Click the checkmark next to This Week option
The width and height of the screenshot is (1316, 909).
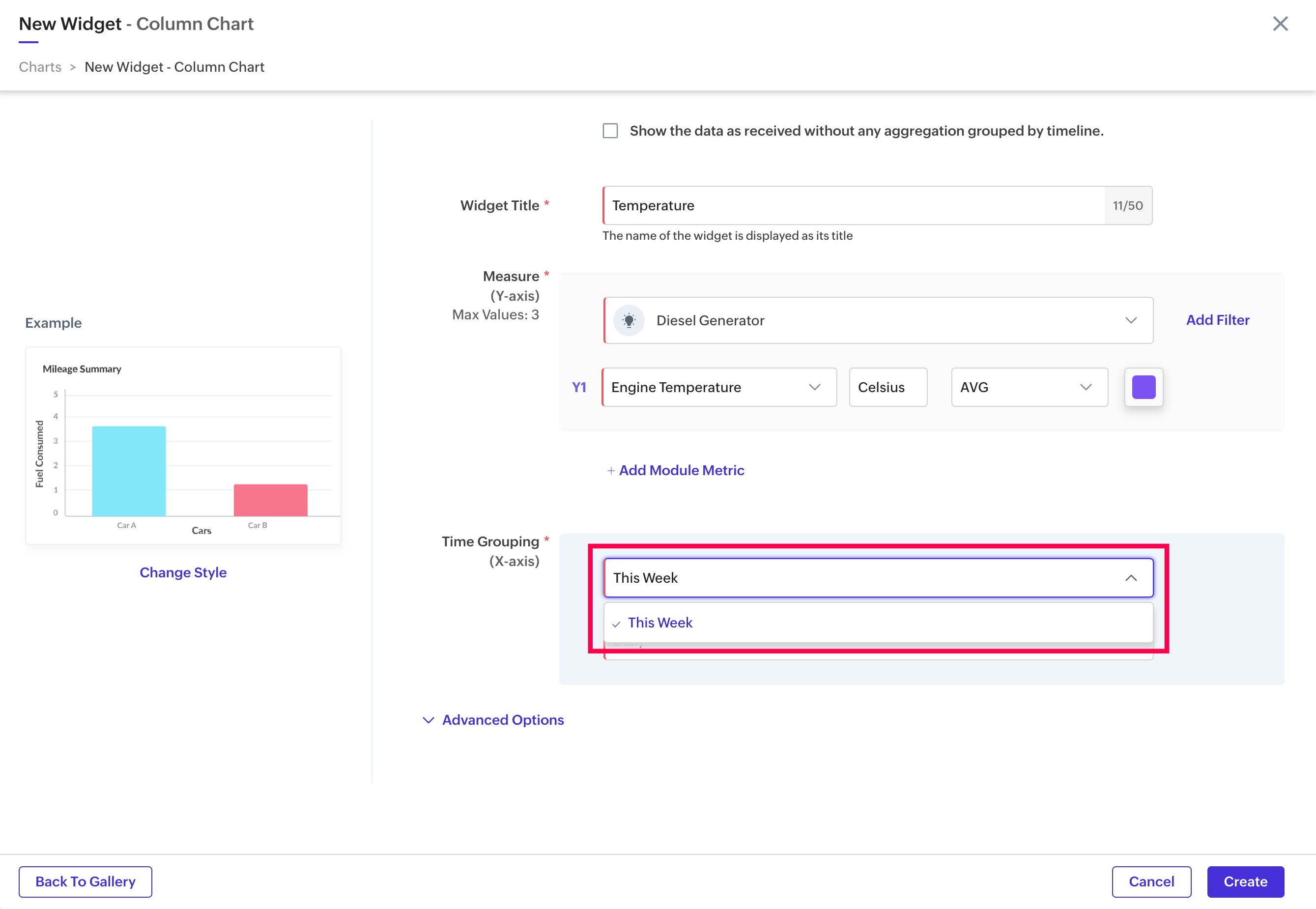coord(616,624)
